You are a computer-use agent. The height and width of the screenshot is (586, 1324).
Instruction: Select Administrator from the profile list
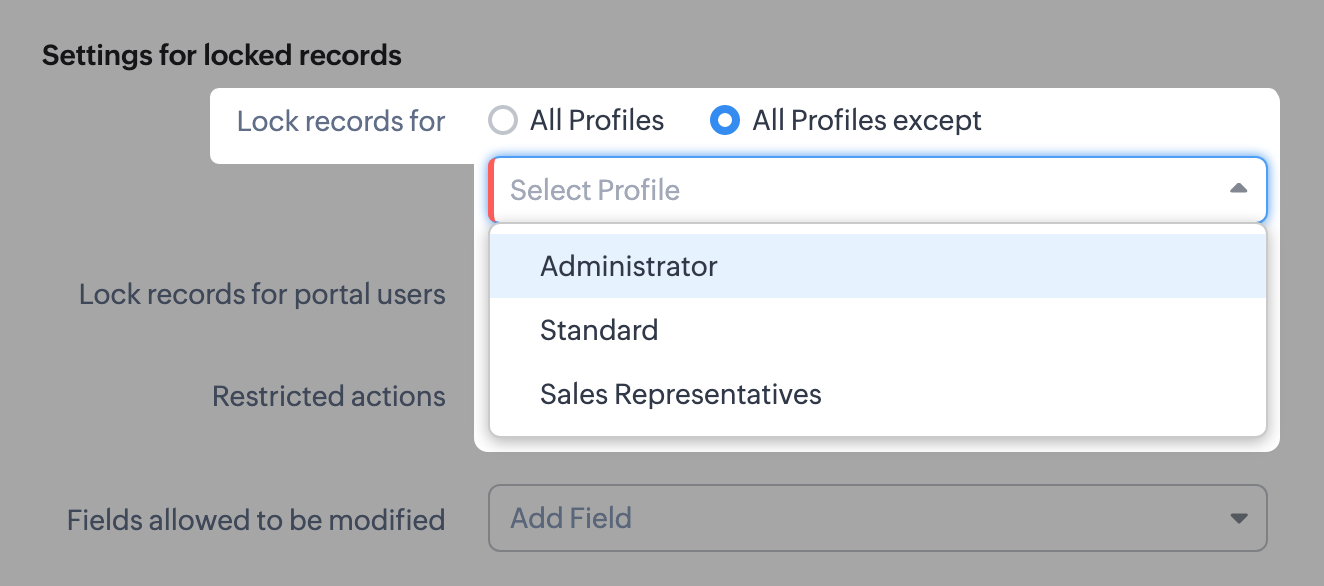(628, 265)
